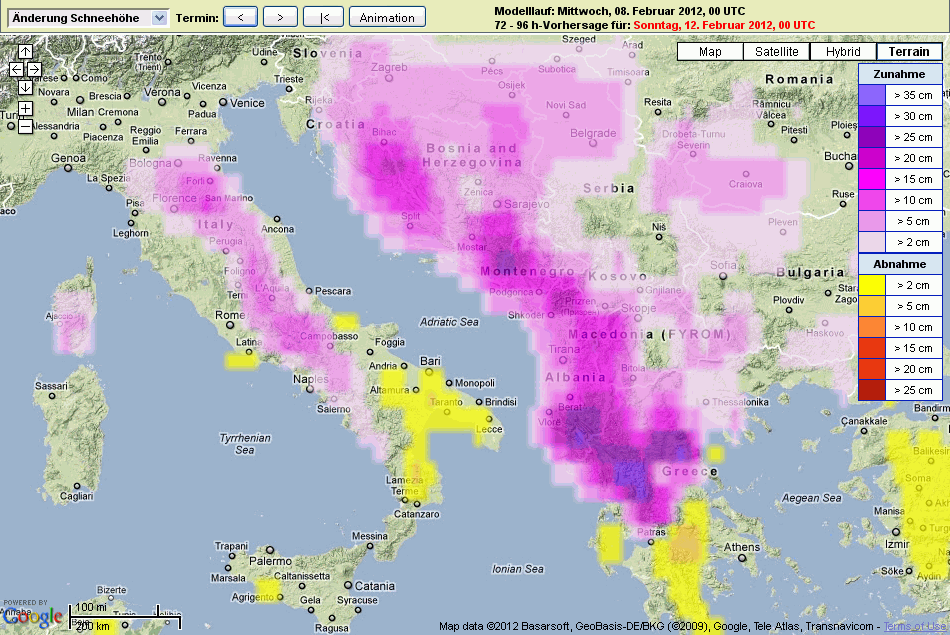
Task: Open the Änderung Schneehöhe dropdown
Action: point(159,18)
